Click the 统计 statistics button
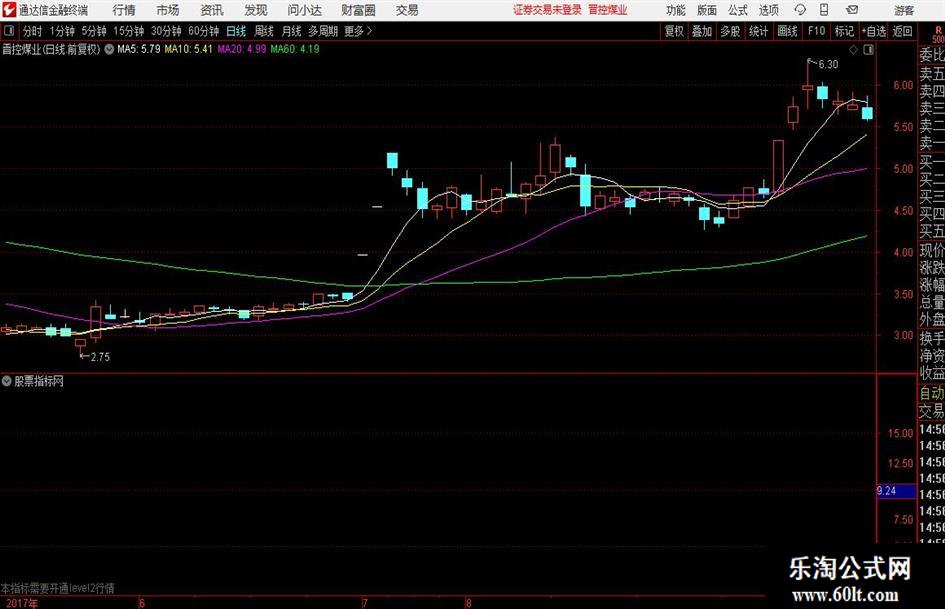This screenshot has width=945, height=609. click(x=759, y=31)
